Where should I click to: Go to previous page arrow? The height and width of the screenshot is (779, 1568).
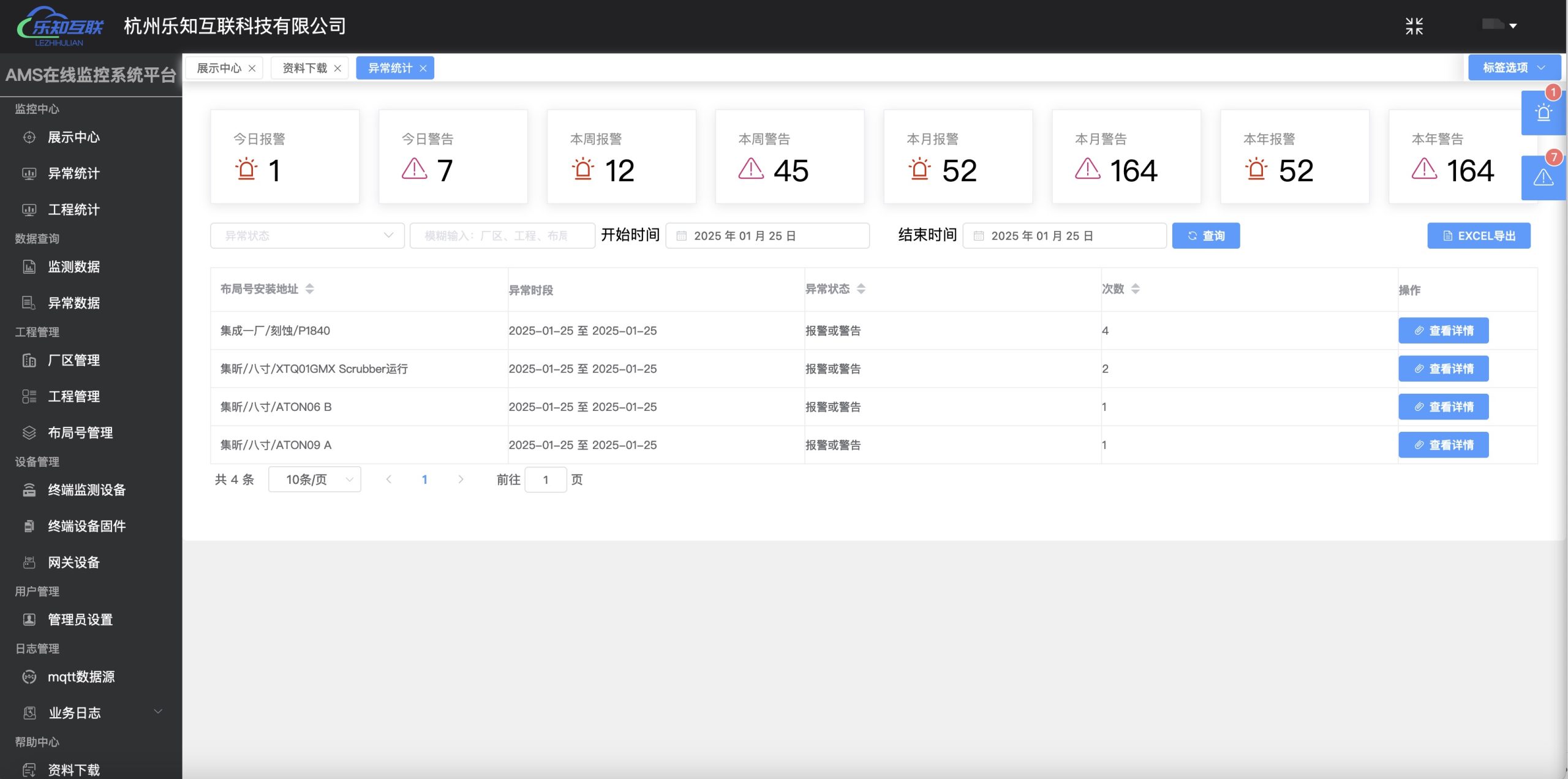(x=388, y=480)
